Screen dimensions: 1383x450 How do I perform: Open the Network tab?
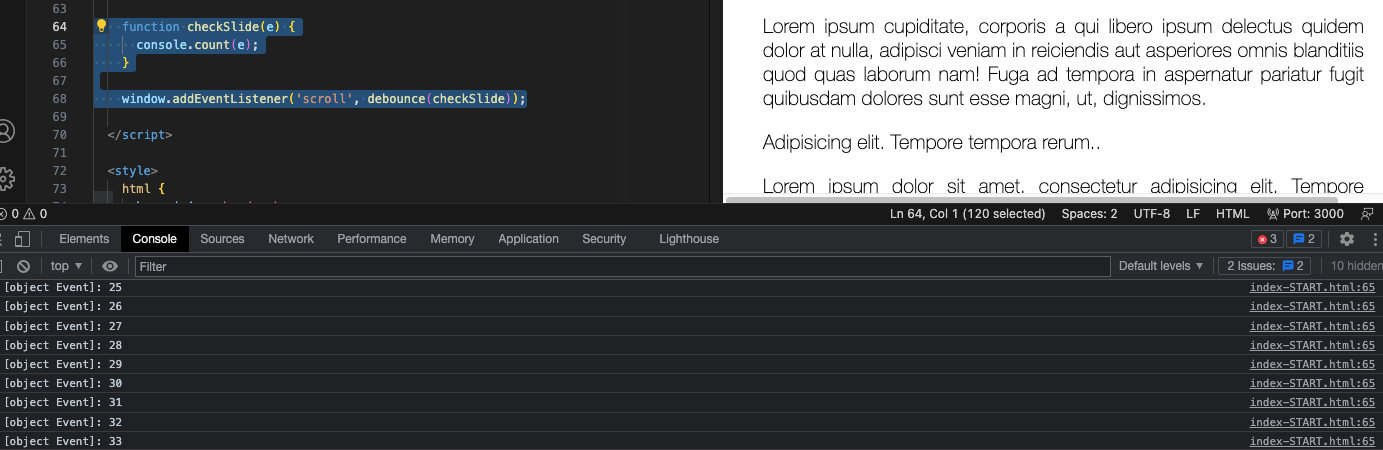[x=291, y=239]
